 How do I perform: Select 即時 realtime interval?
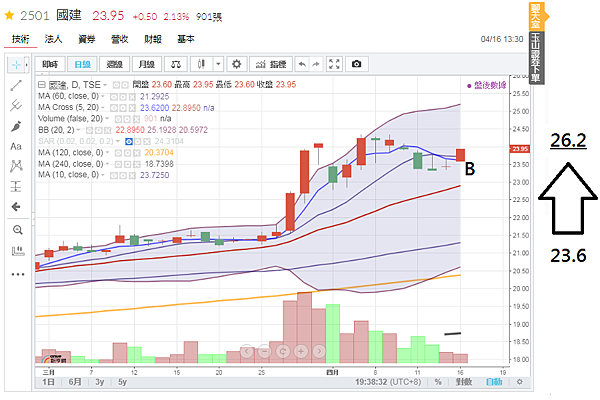pos(50,64)
